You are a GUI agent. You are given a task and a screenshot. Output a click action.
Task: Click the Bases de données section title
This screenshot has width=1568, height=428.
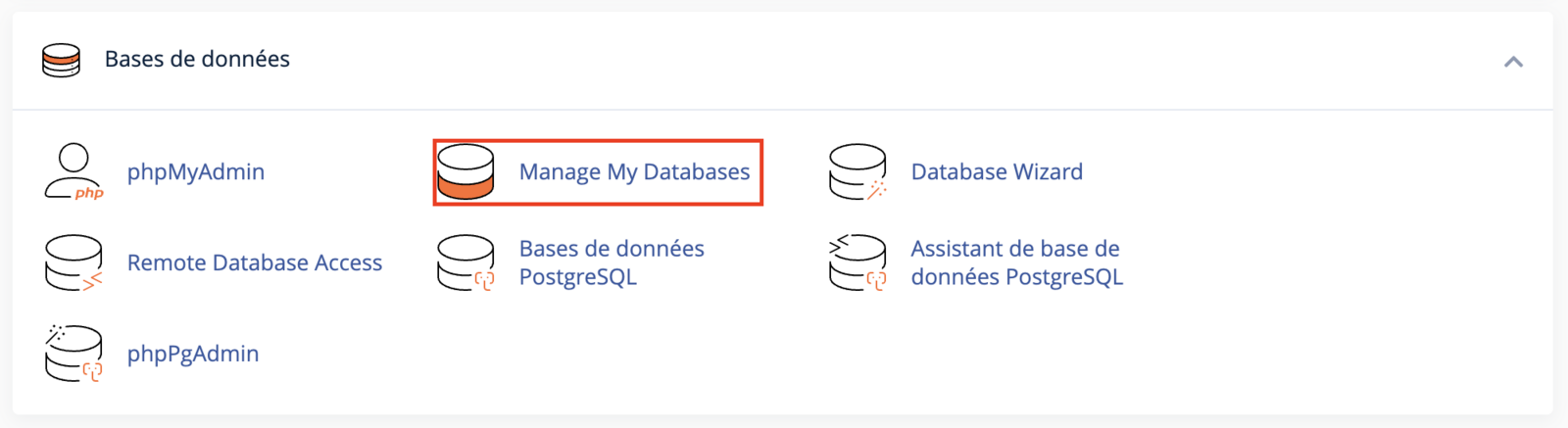tap(197, 59)
